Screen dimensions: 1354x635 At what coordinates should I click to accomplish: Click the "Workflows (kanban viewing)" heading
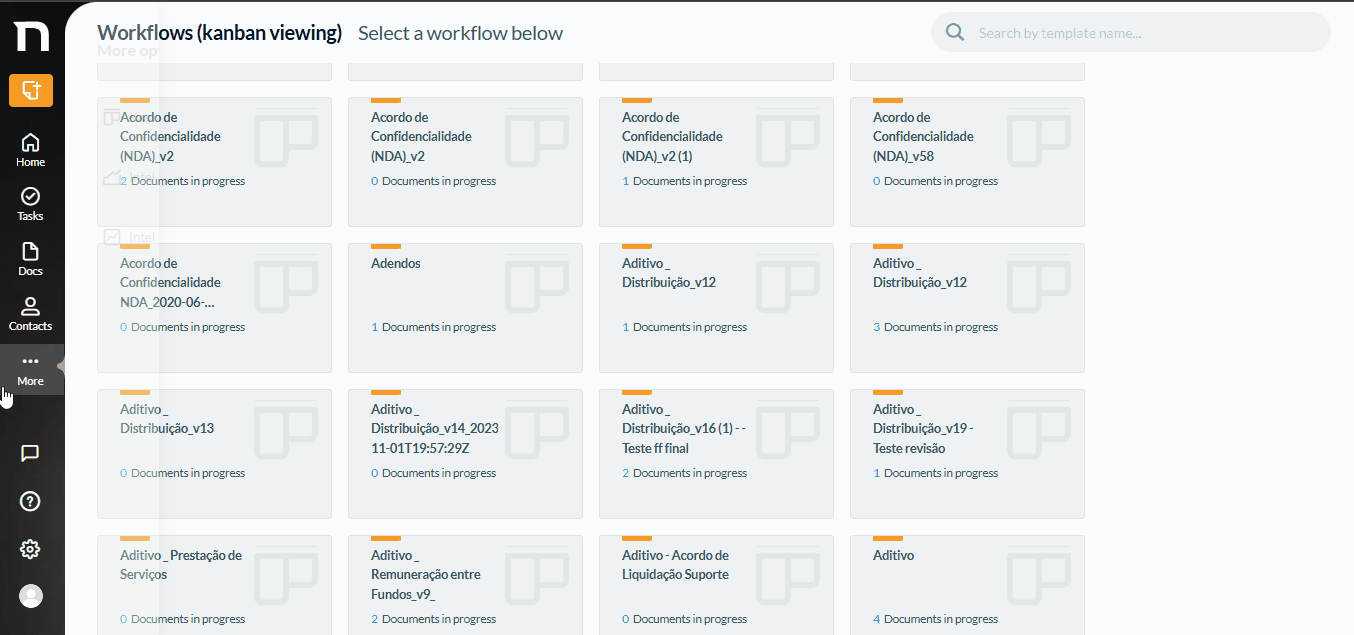[x=220, y=33]
